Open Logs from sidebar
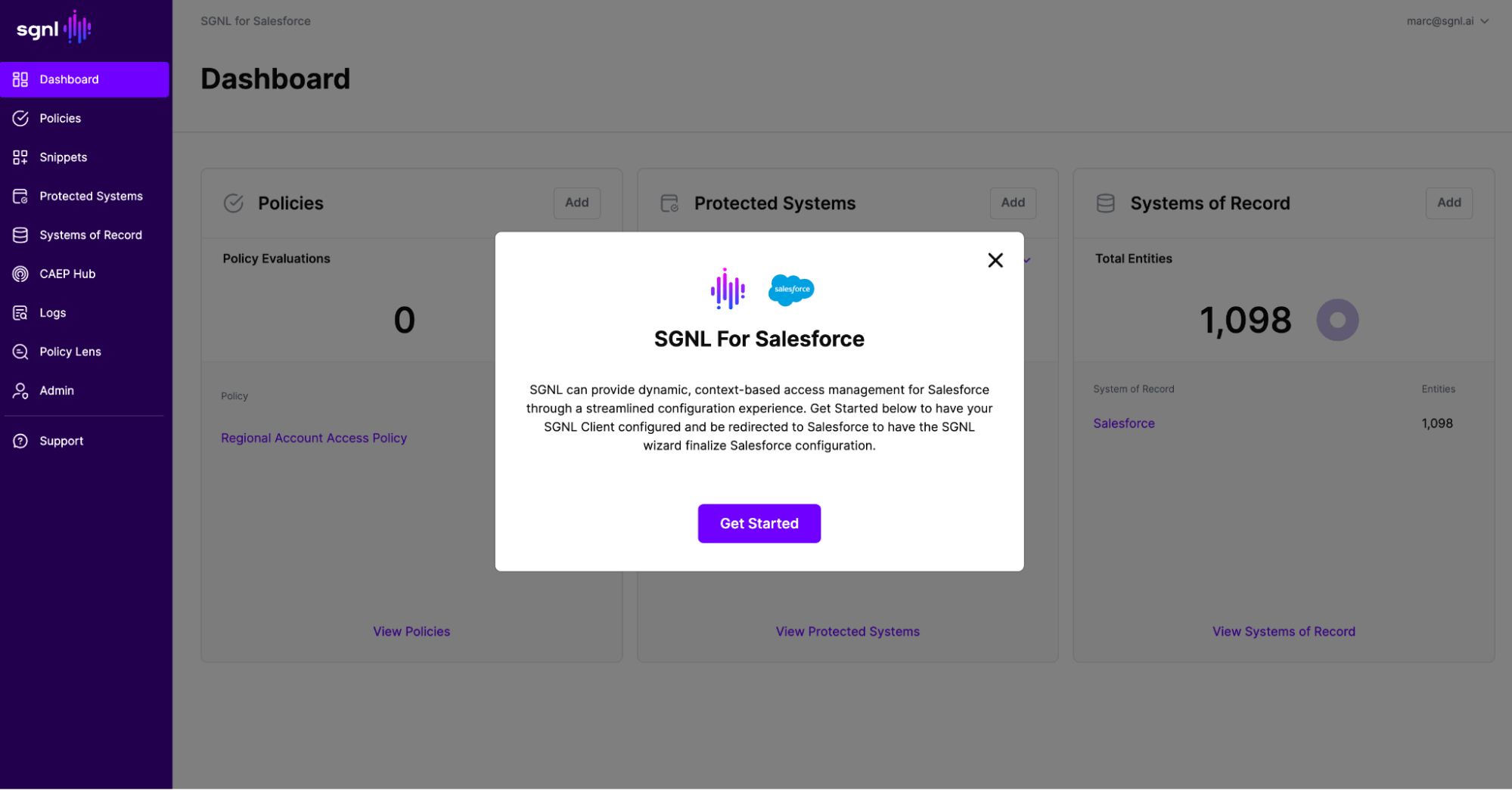The height and width of the screenshot is (790, 1512). (x=84, y=313)
